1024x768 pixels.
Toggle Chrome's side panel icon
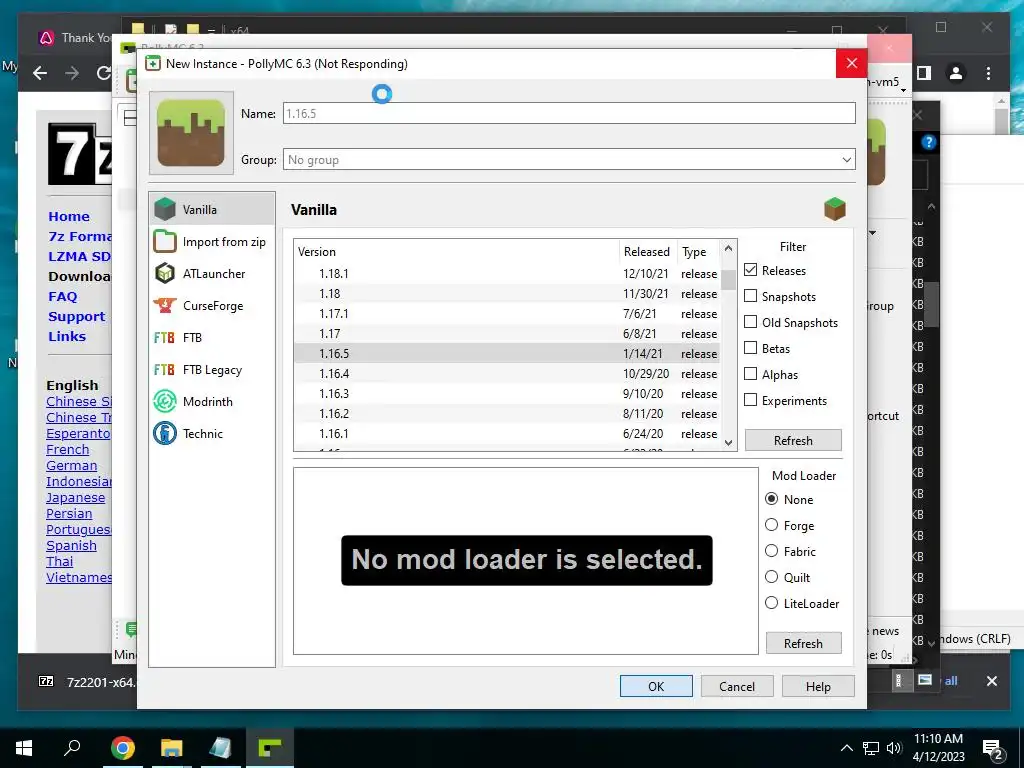click(x=924, y=73)
